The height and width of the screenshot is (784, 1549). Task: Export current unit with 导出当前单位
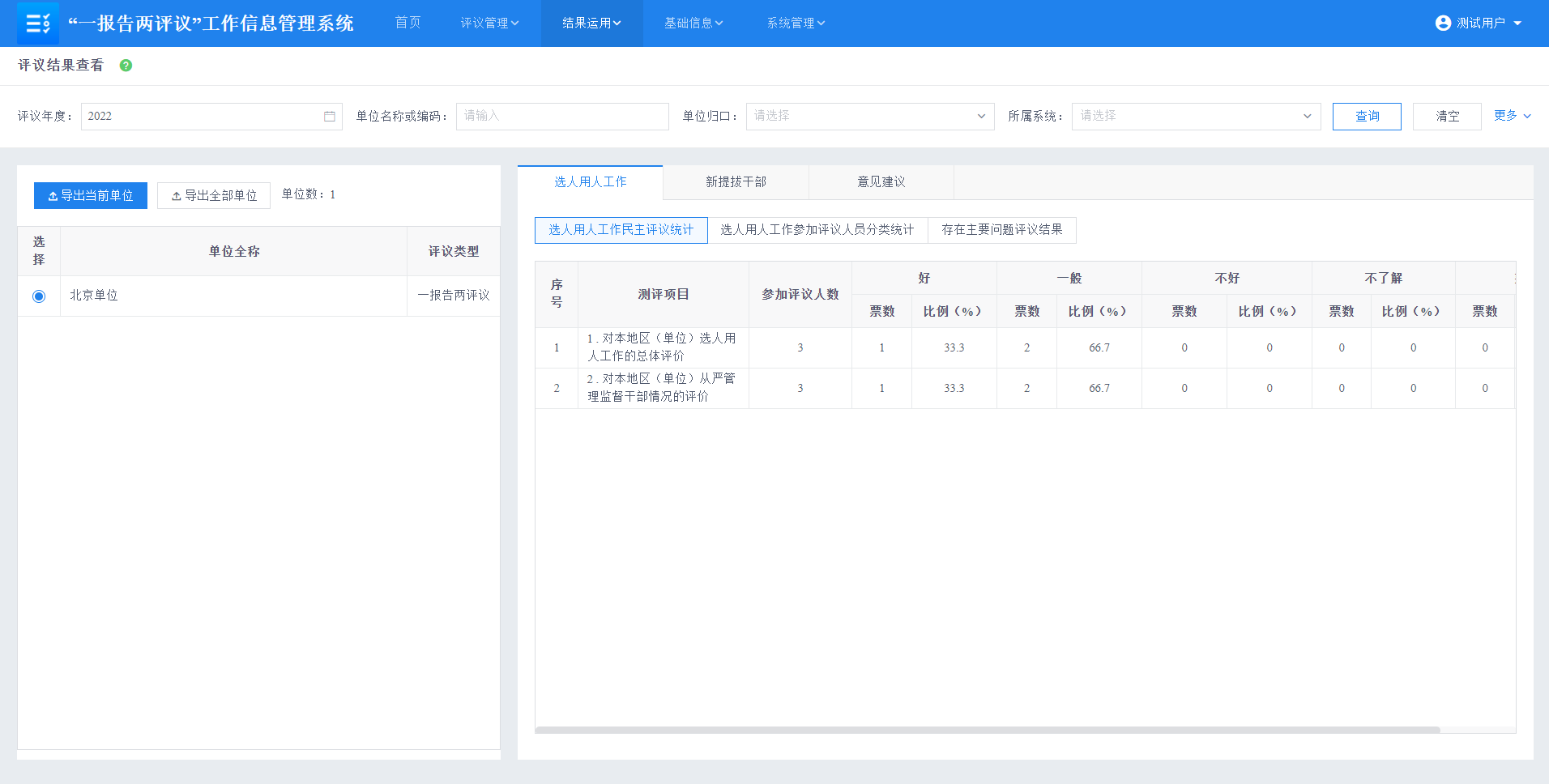tap(91, 195)
